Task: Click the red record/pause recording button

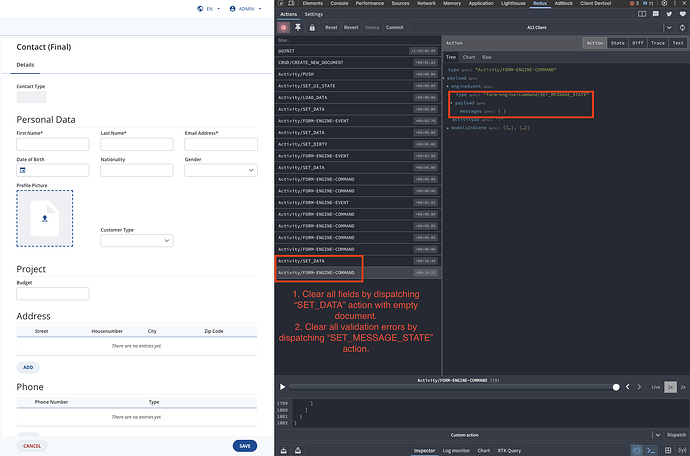Action: [283, 27]
